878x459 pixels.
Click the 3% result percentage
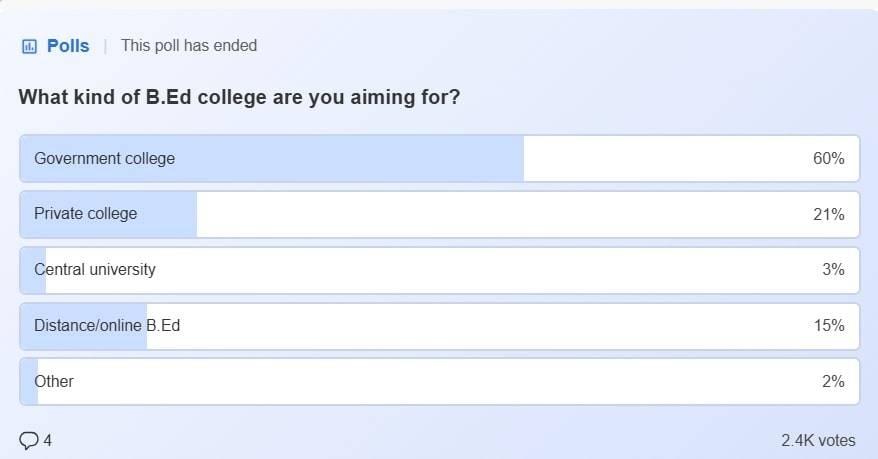point(833,270)
